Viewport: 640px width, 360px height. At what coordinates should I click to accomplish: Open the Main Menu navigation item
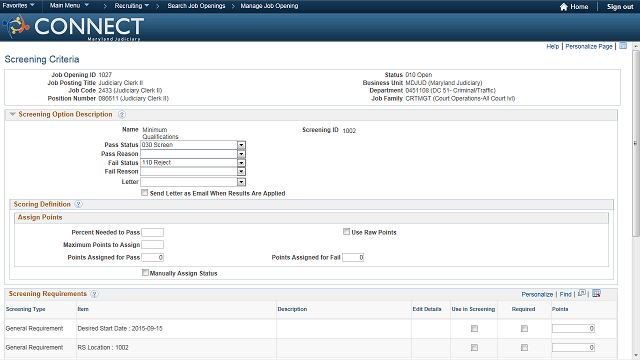69,6
